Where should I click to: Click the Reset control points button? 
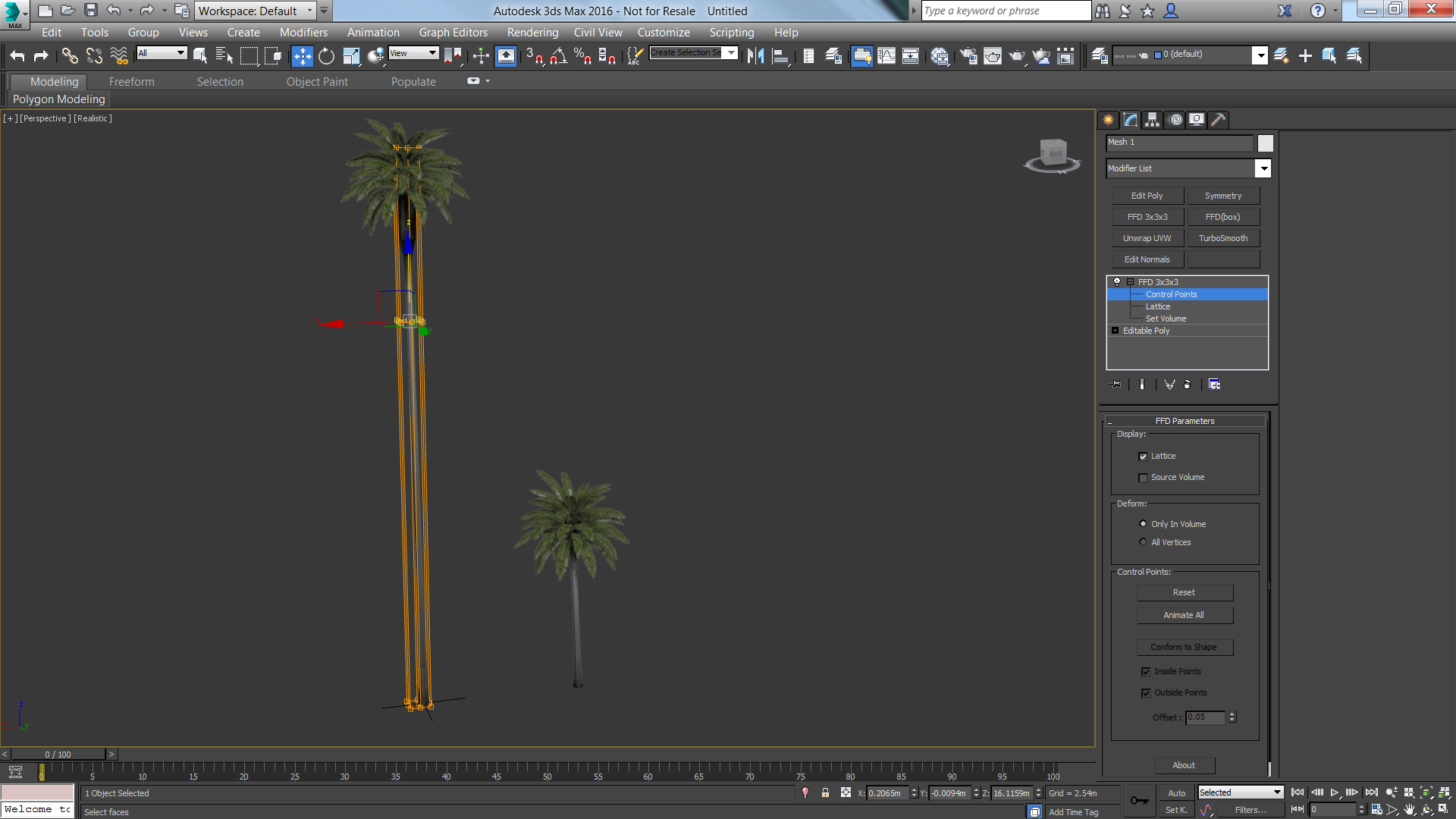coord(1184,592)
